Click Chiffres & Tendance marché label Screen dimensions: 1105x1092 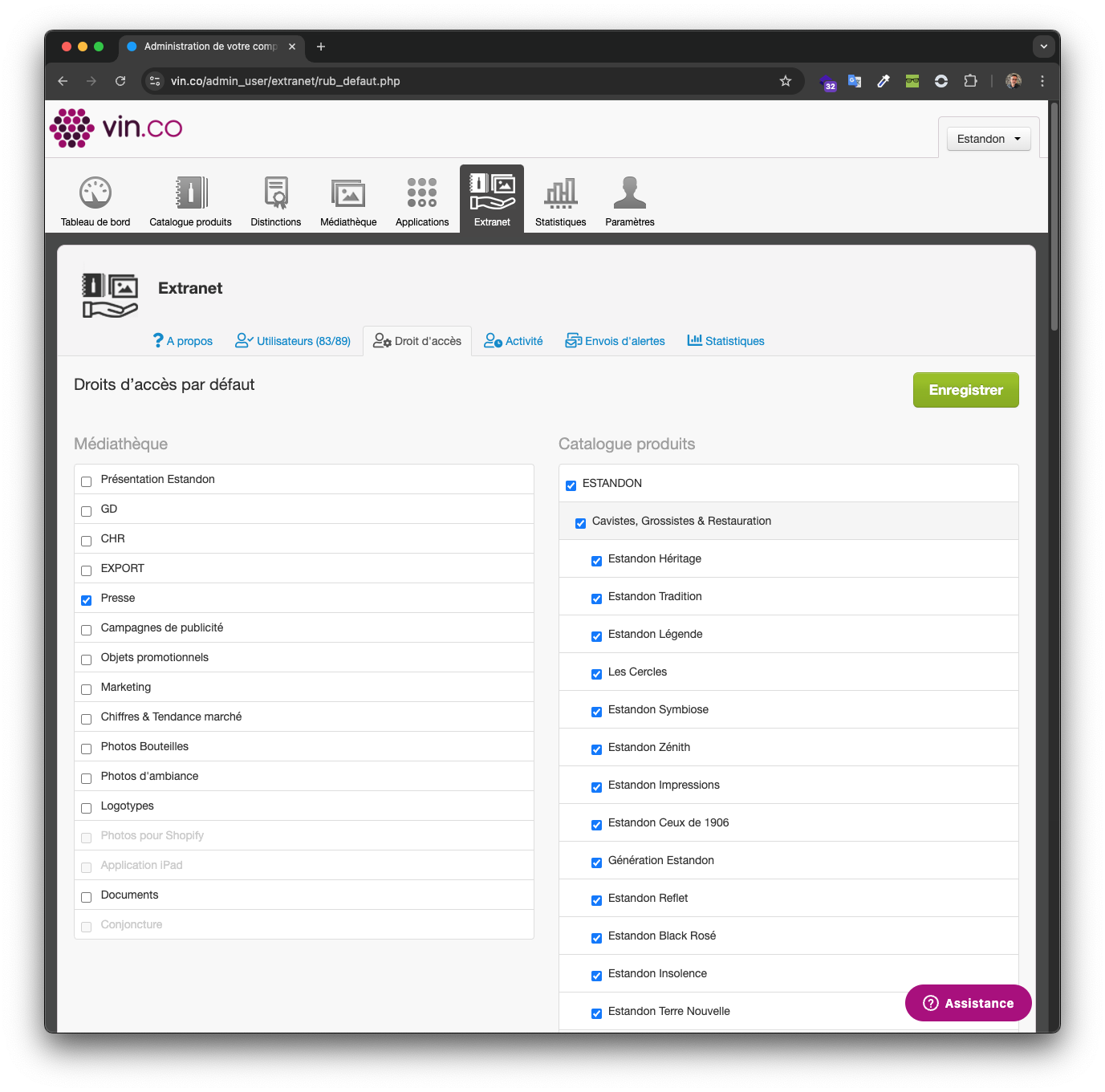(x=171, y=716)
